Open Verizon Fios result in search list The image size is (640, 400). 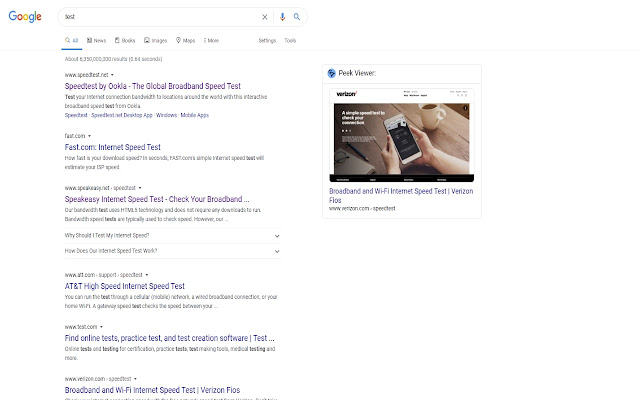pos(152,390)
